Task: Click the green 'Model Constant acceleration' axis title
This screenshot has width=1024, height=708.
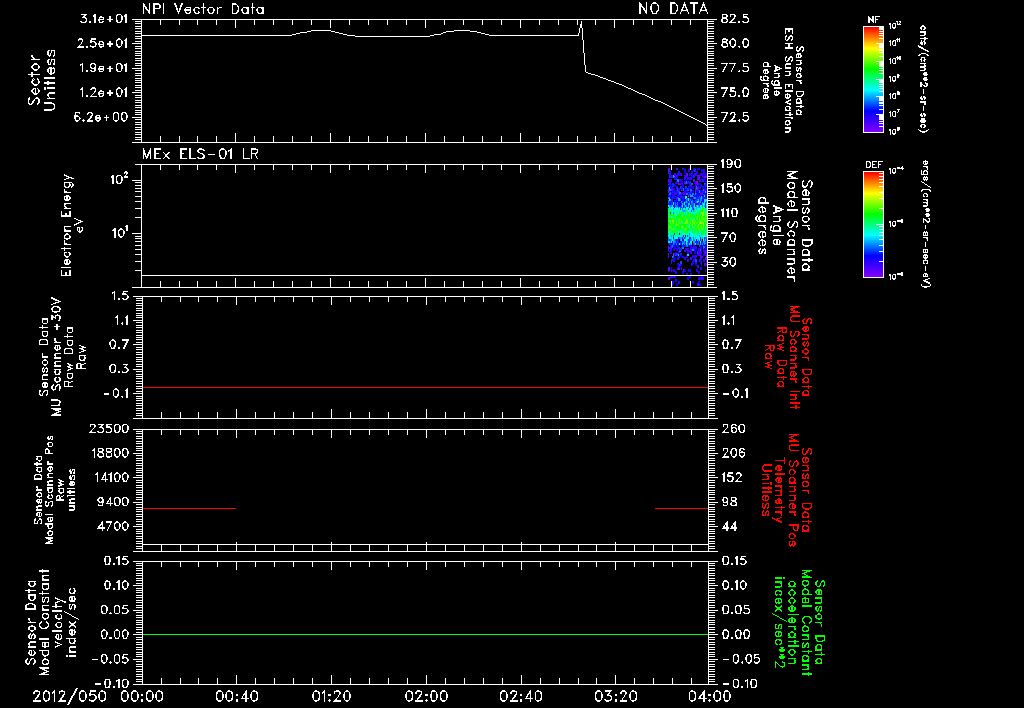Action: click(x=799, y=622)
